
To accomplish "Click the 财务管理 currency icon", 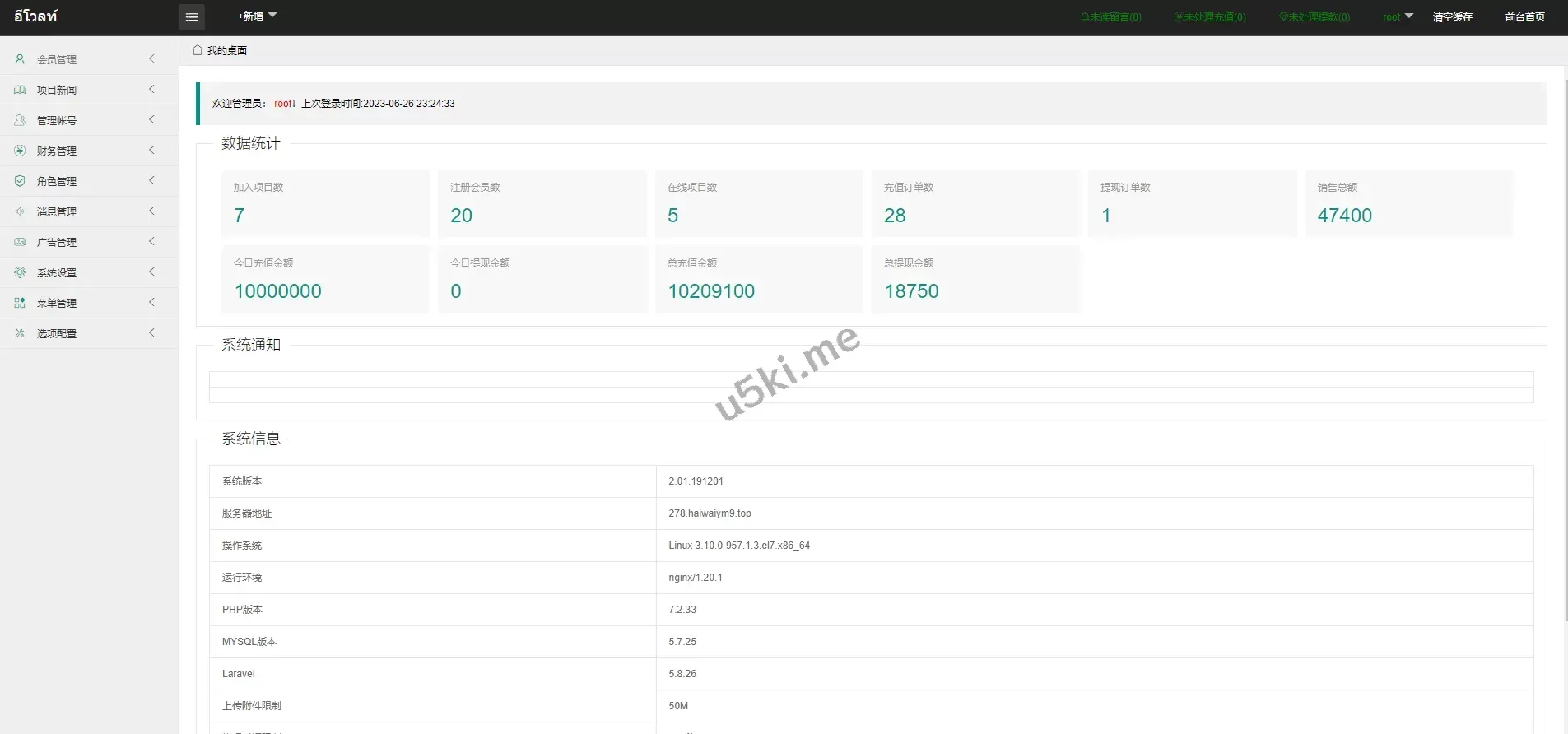I will (20, 151).
